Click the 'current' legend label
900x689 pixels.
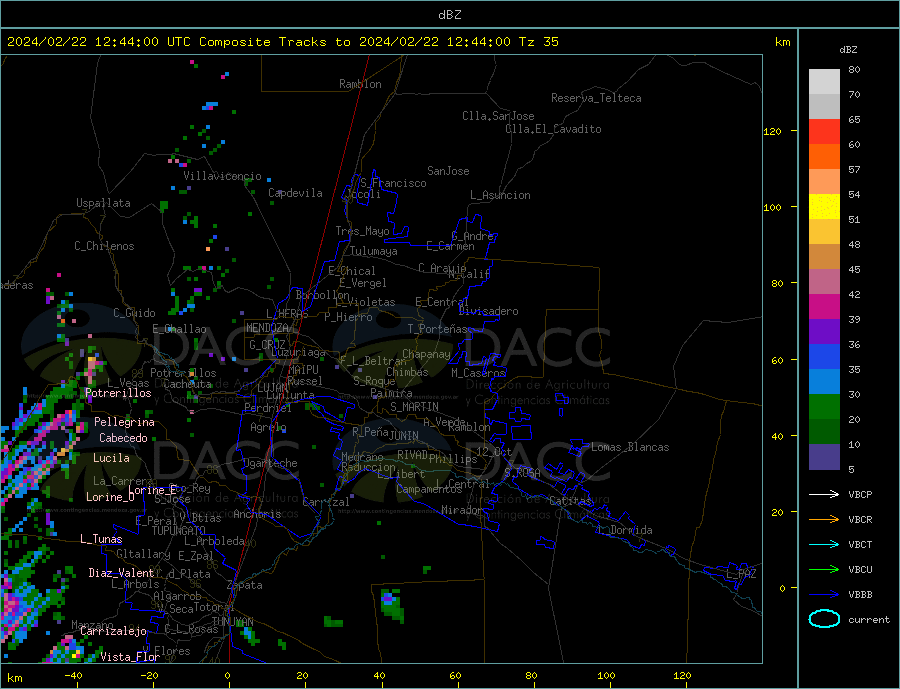coord(869,620)
